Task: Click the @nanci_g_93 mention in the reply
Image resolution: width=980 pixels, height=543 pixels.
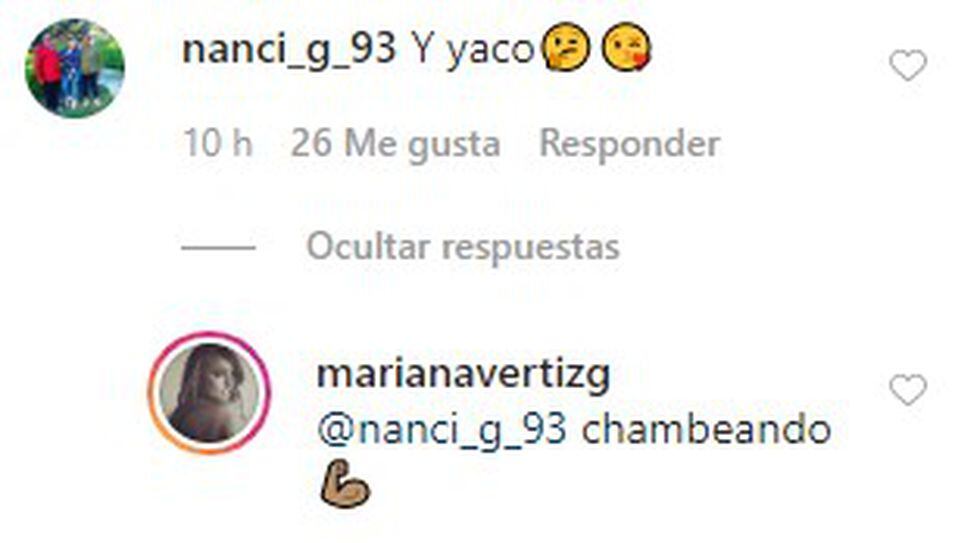Action: coord(442,431)
